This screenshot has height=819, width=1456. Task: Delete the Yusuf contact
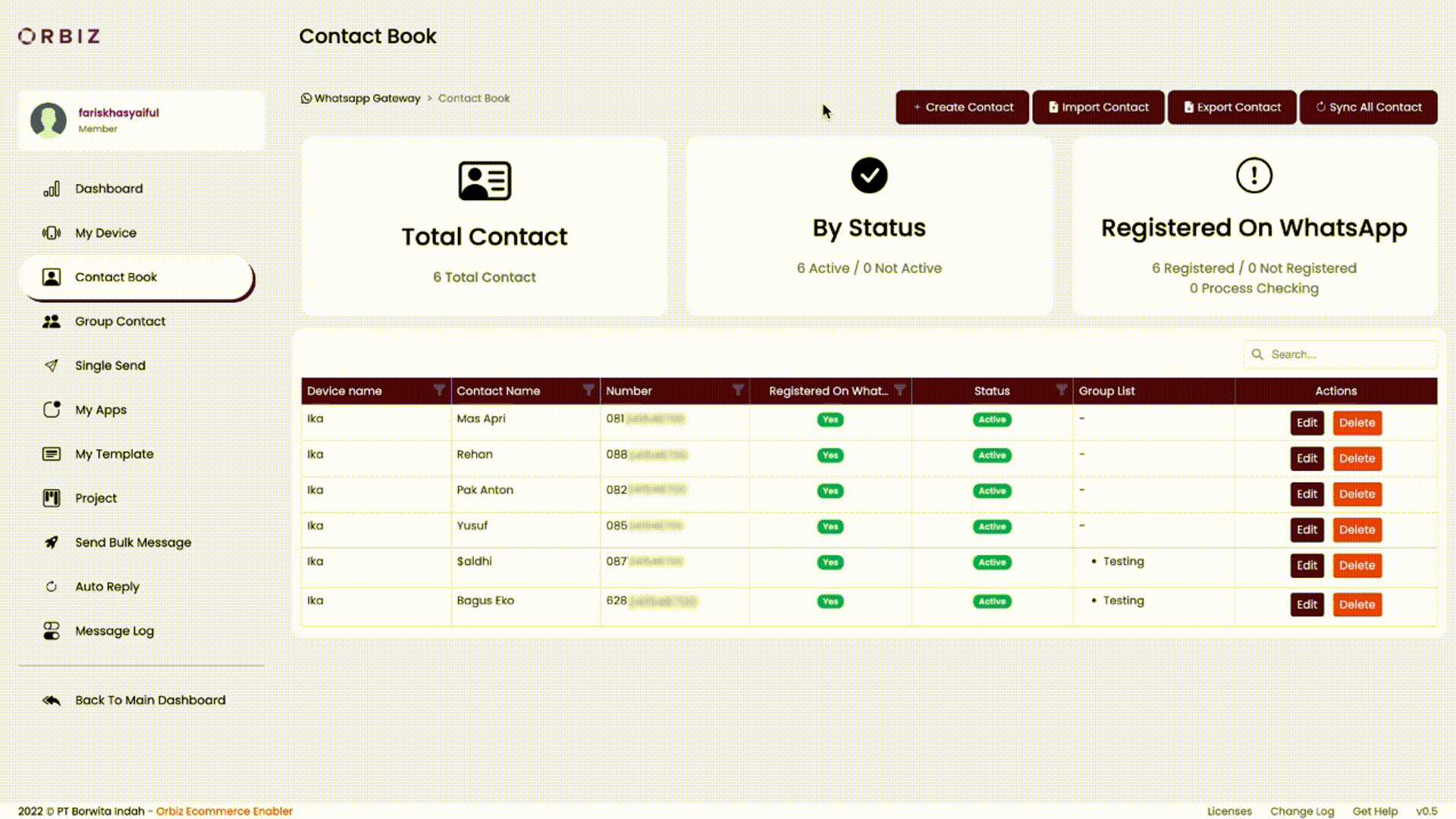pos(1357,529)
